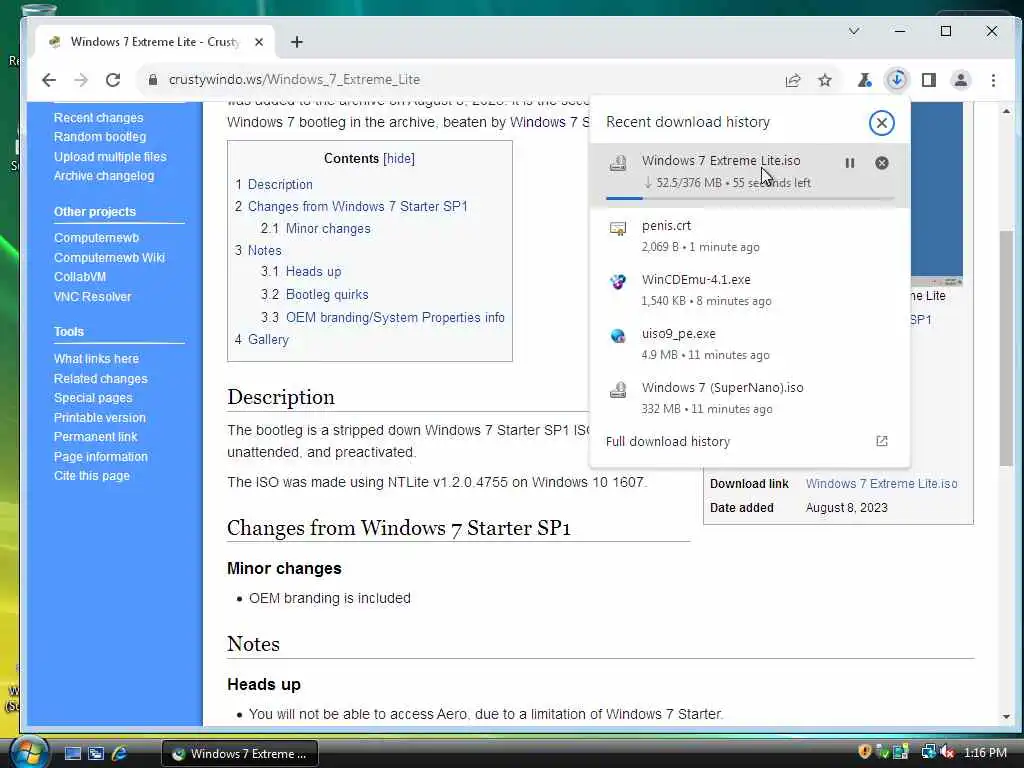Open Chrome Labs flask icon
Screen dimensions: 1024x768
click(x=865, y=80)
